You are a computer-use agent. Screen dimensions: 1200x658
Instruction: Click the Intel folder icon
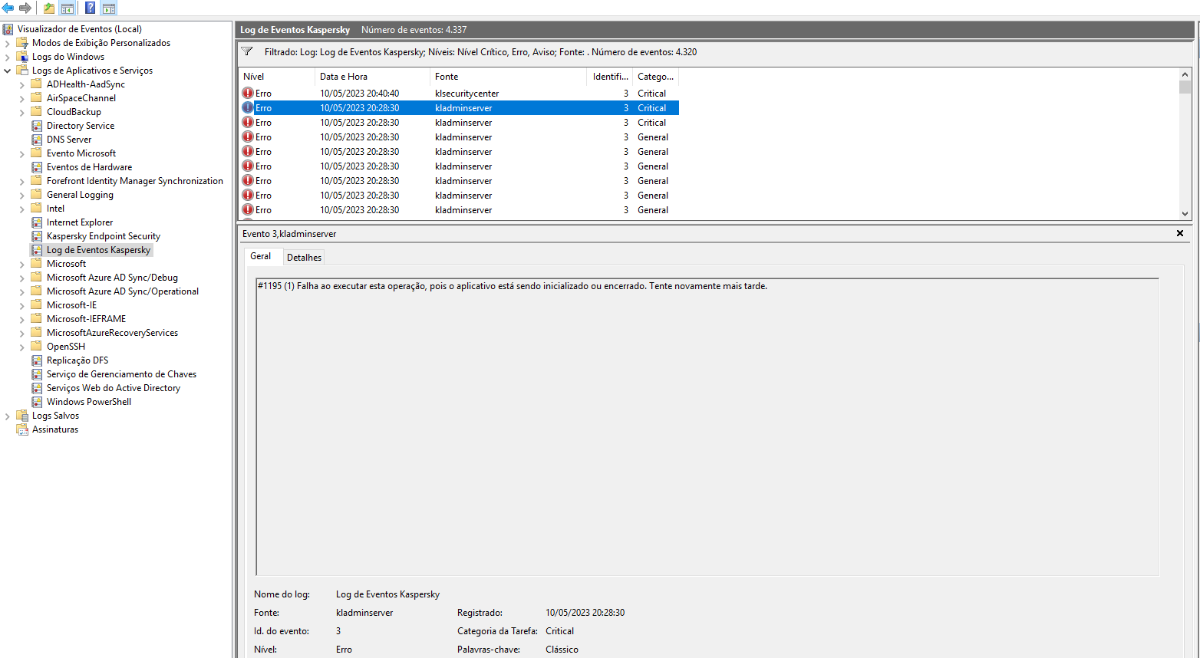[37, 209]
